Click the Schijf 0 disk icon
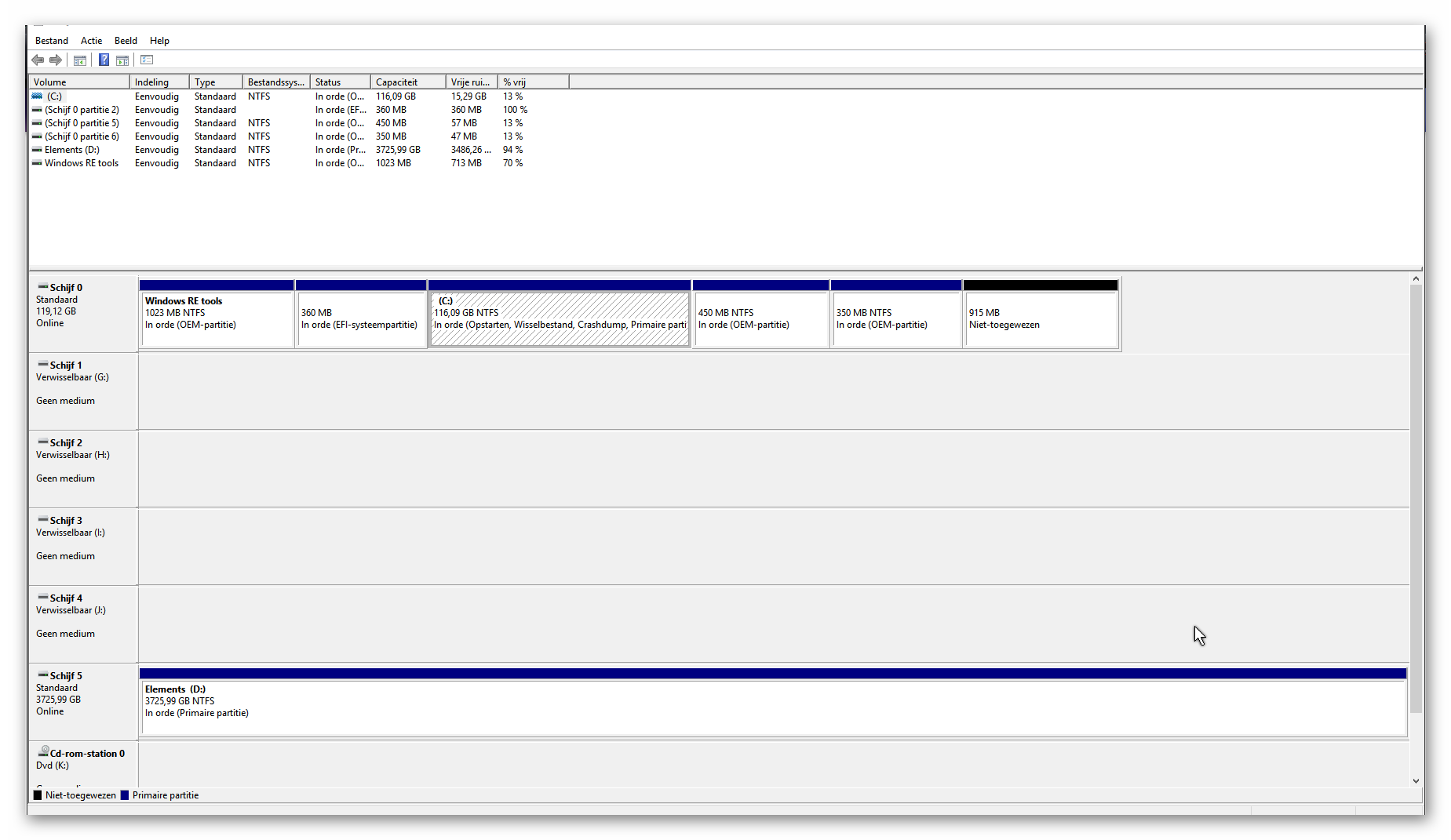Screen dimensions: 1451x840 (x=43, y=287)
